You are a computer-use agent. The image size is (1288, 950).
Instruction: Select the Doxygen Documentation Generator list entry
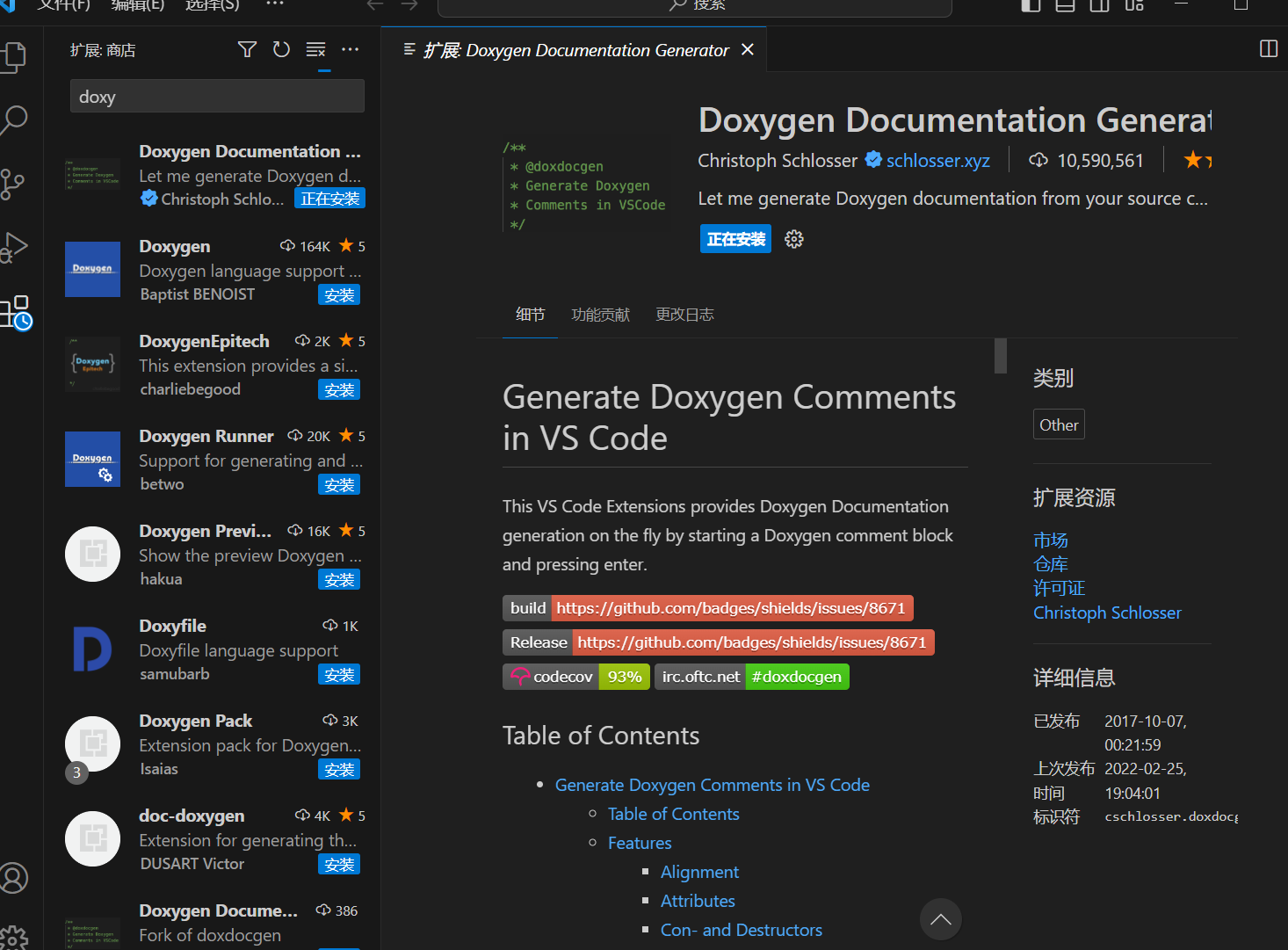(213, 175)
